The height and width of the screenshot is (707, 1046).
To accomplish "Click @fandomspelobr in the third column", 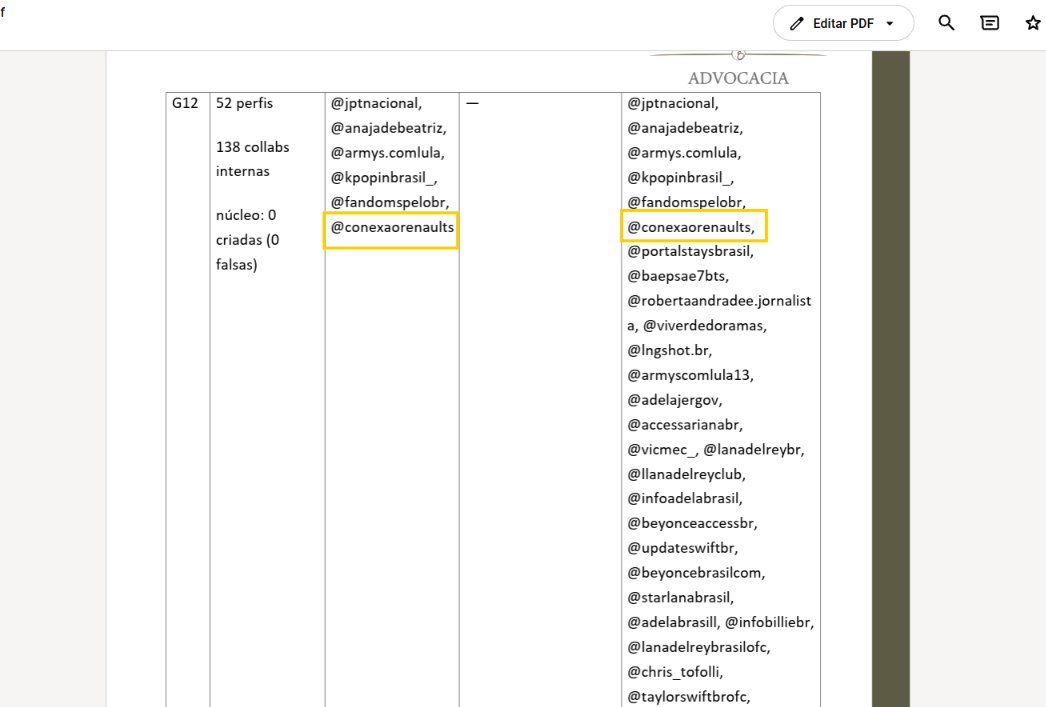I will point(390,202).
